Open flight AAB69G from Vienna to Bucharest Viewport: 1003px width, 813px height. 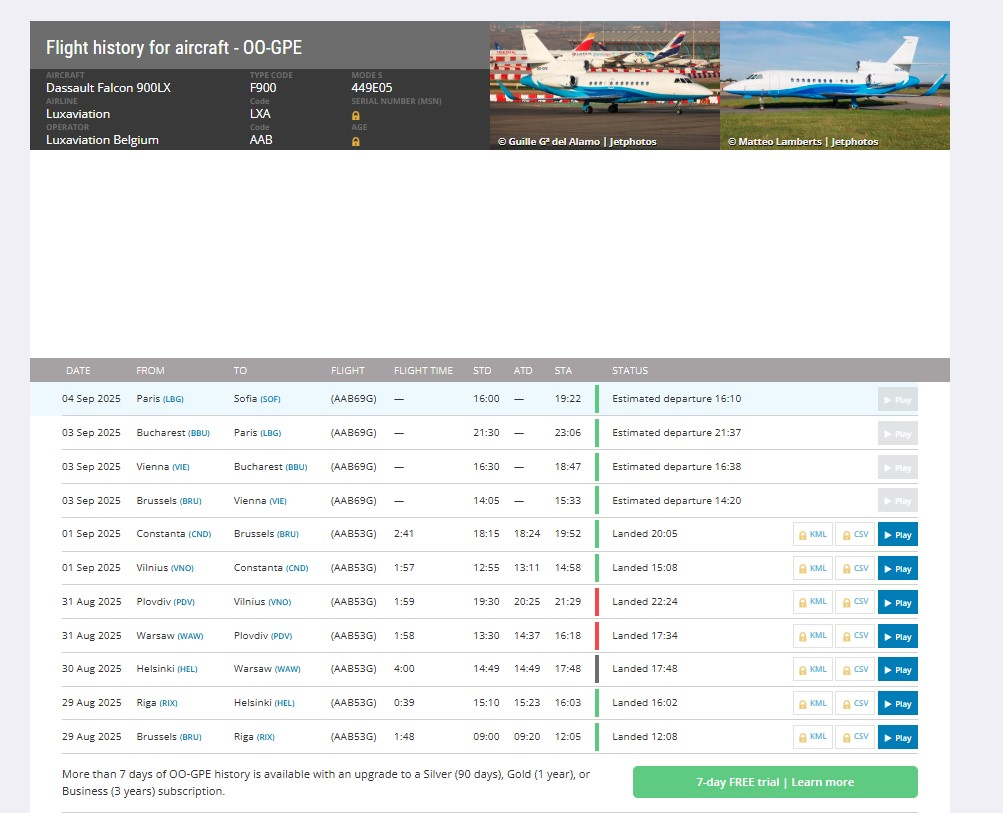(x=353, y=467)
